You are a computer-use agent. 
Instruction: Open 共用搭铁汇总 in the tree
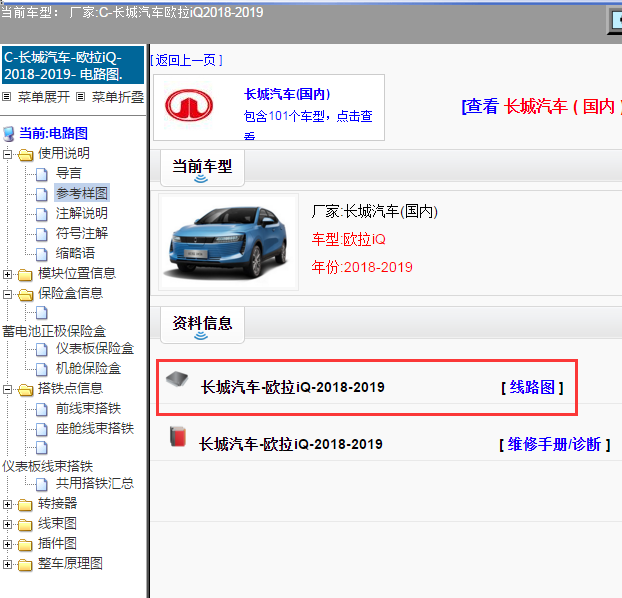tap(95, 483)
